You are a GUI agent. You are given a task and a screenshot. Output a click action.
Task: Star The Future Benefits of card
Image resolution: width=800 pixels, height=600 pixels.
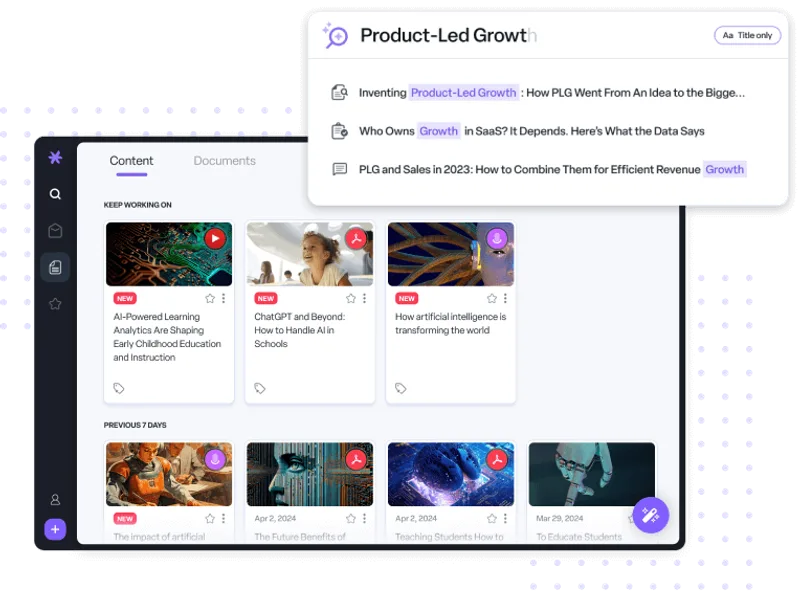(x=351, y=518)
